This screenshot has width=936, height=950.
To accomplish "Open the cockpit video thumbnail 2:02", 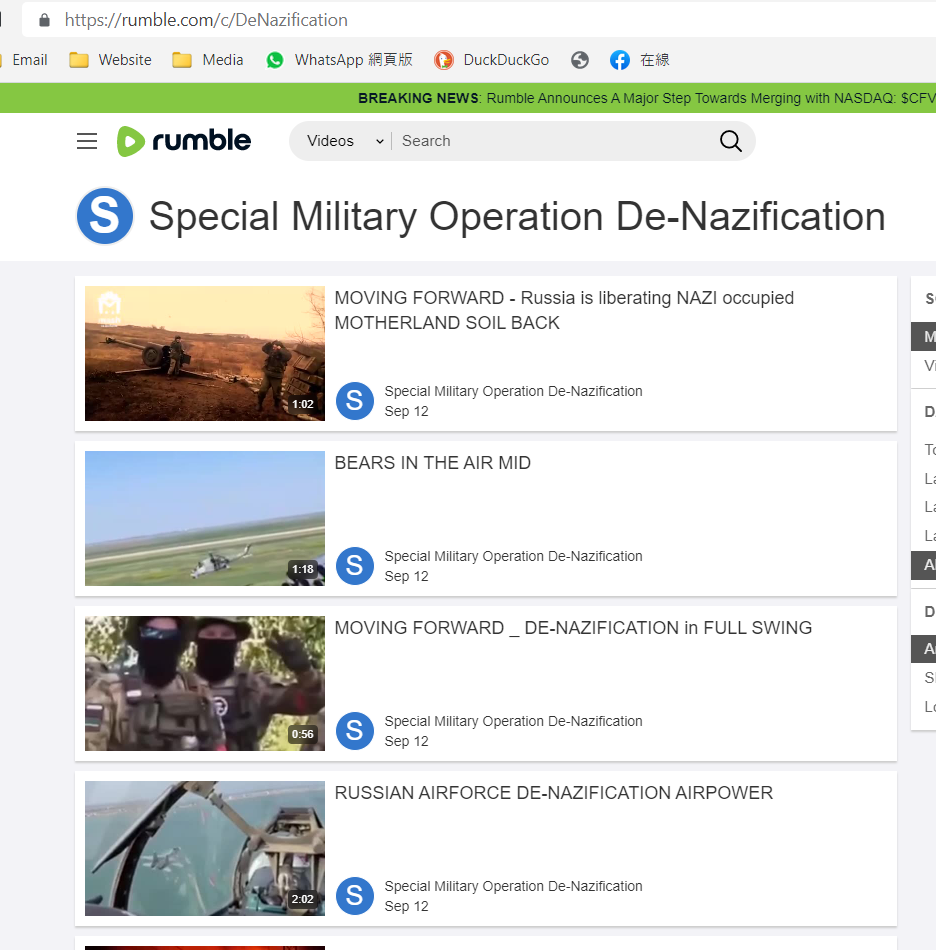I will point(205,848).
